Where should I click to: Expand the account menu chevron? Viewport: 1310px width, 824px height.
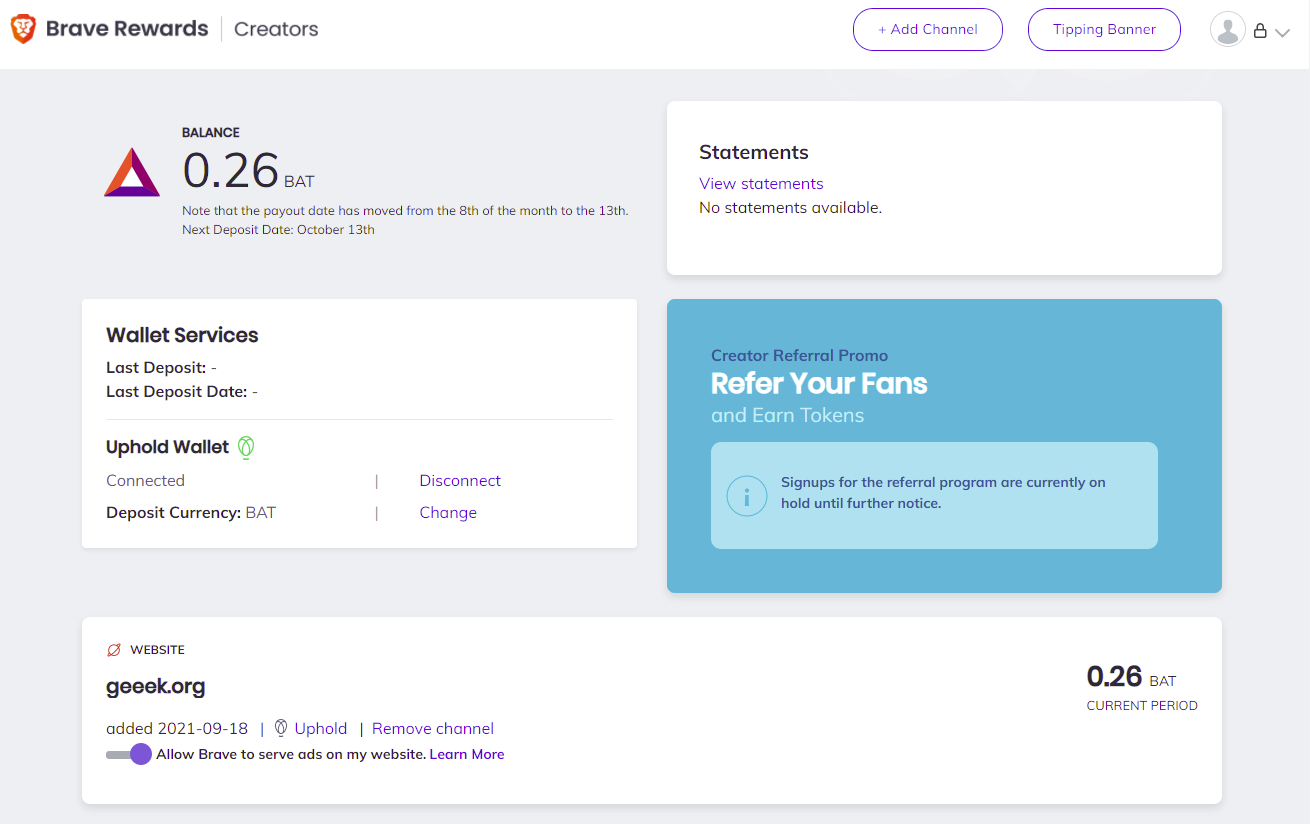1283,32
